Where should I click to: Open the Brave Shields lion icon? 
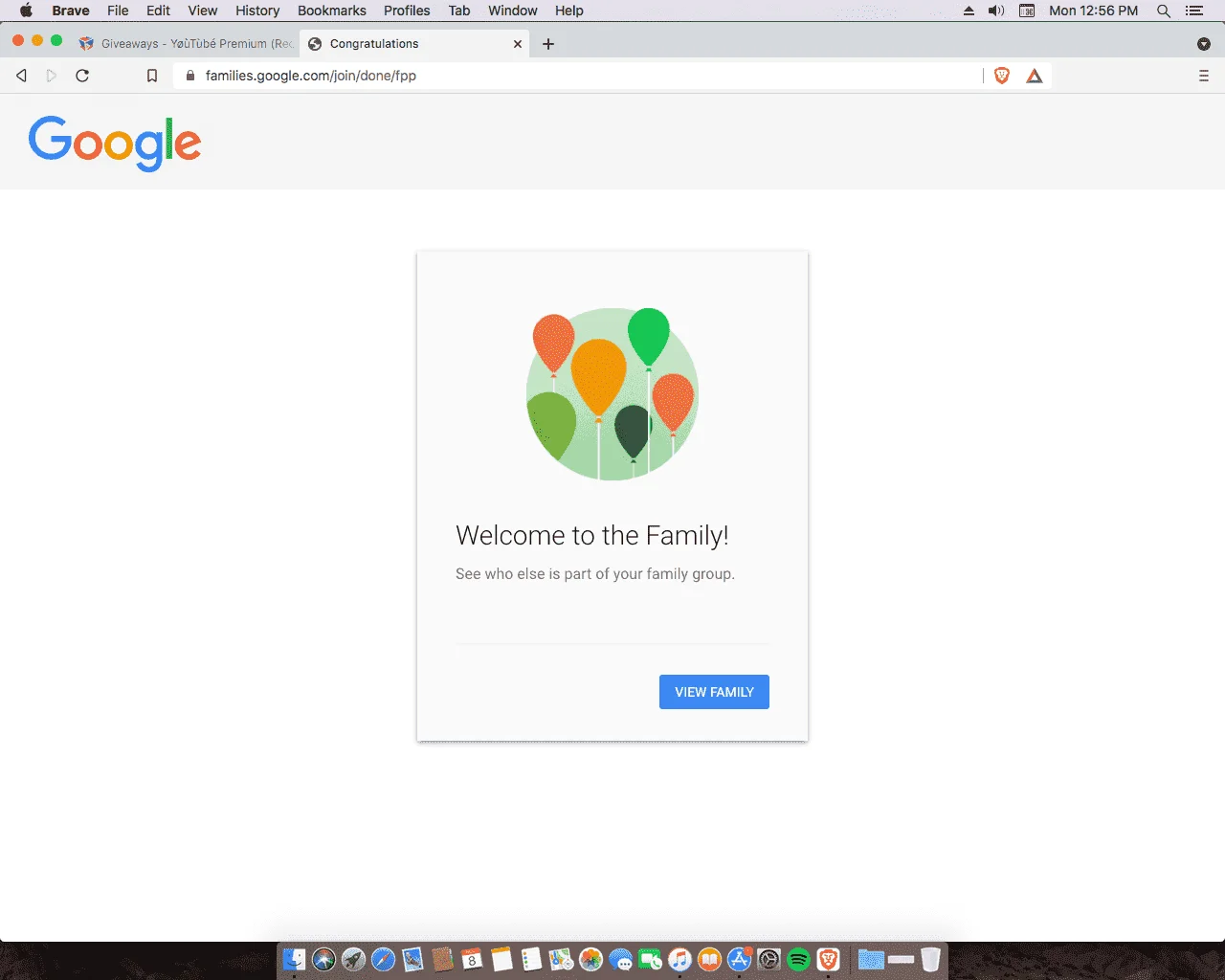click(1002, 76)
